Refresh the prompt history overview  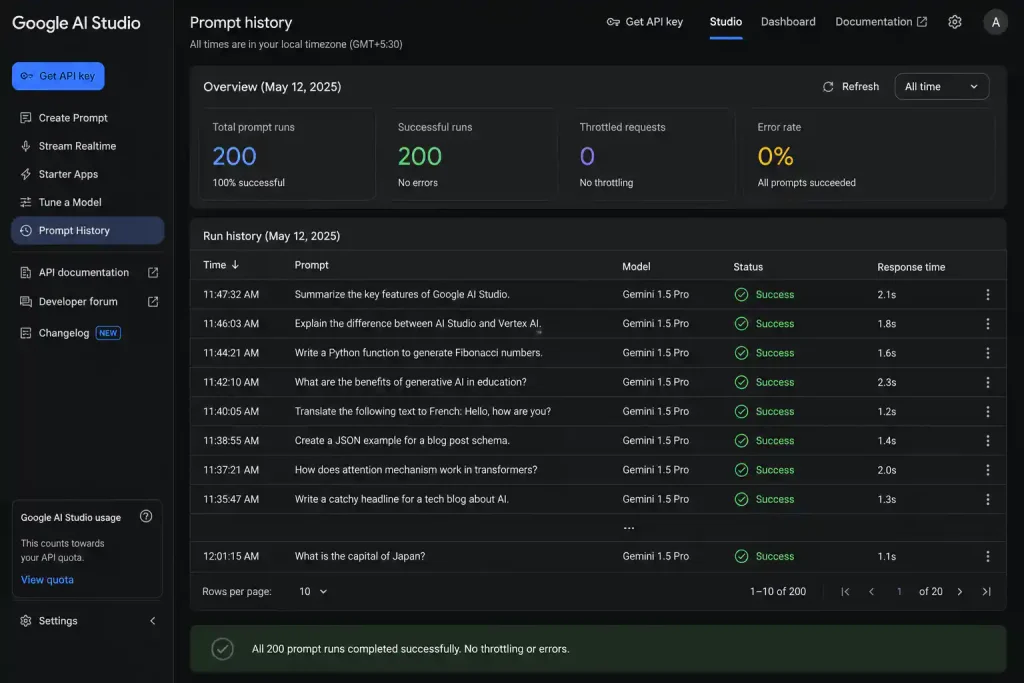coord(850,87)
